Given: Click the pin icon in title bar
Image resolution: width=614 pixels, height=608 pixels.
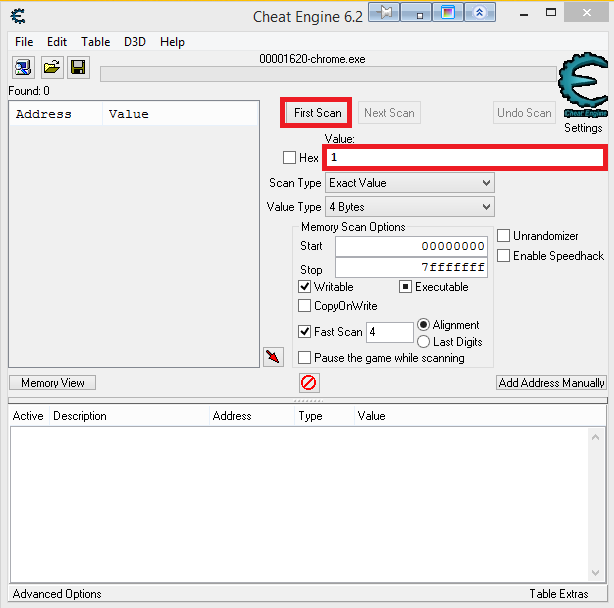Looking at the screenshot, I should (x=384, y=13).
